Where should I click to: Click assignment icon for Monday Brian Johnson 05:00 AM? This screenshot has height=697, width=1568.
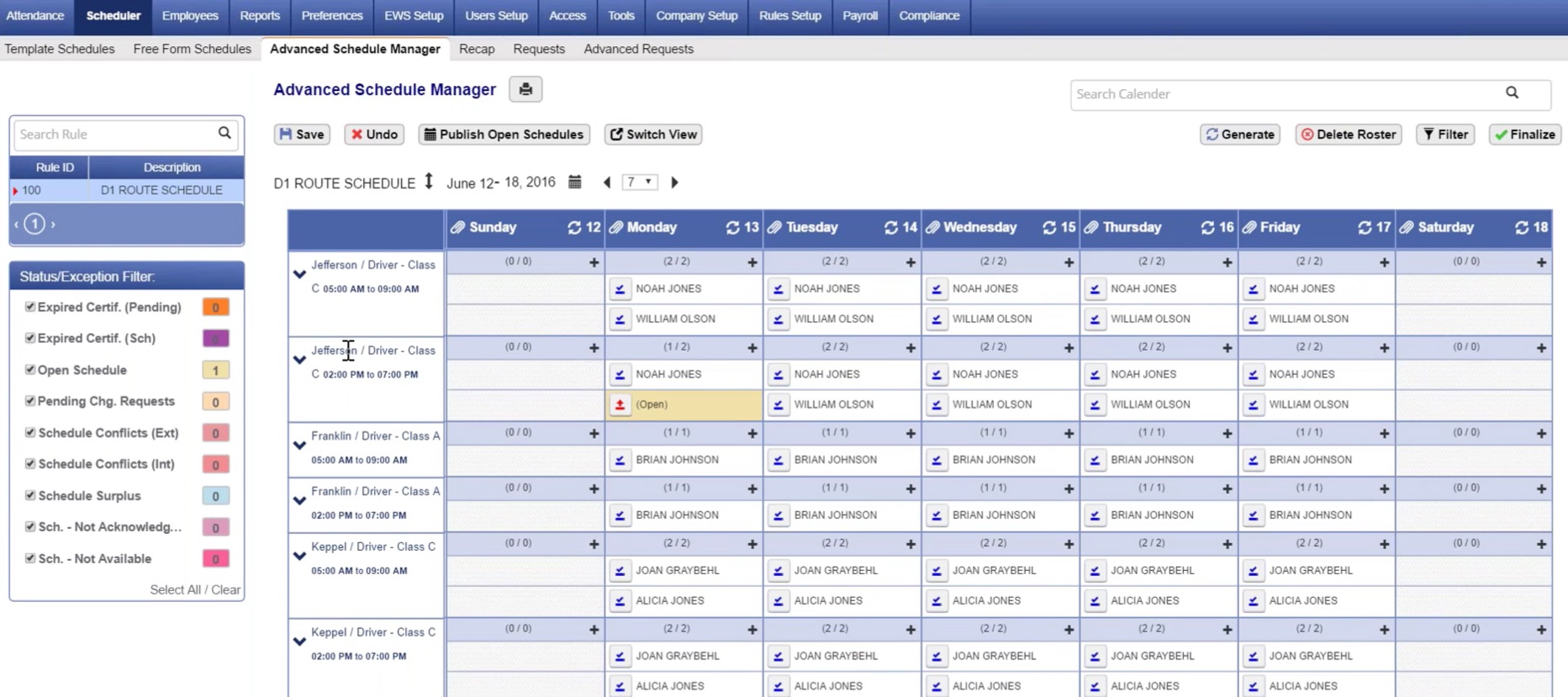tap(620, 460)
